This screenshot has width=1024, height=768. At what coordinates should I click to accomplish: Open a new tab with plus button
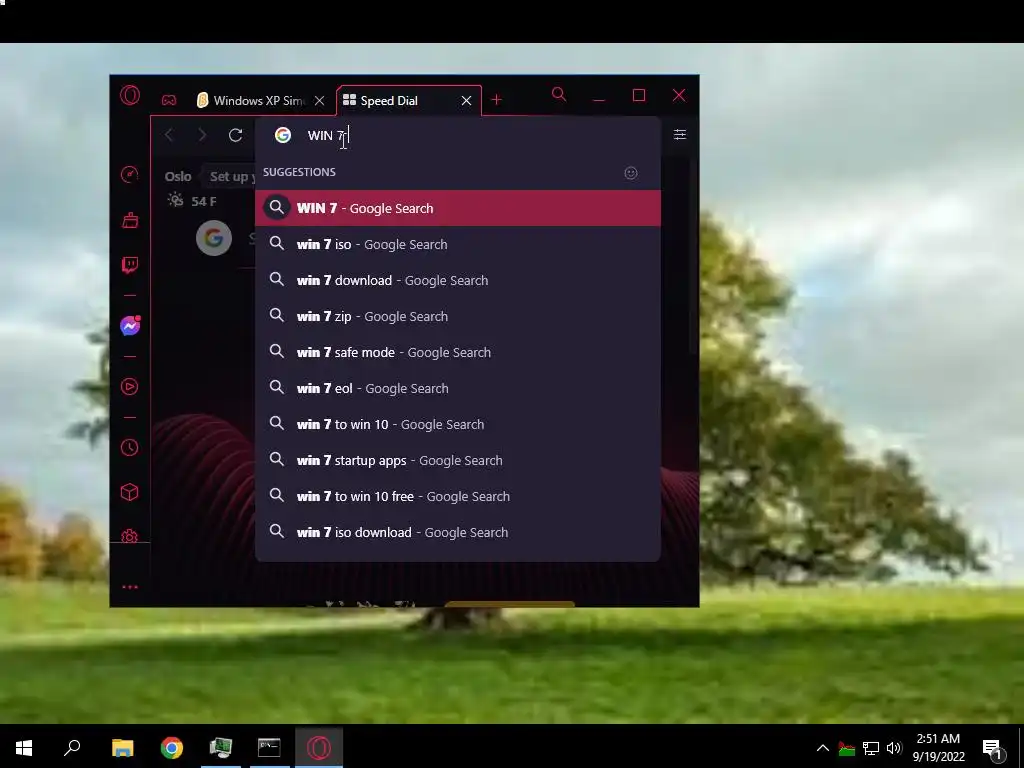(x=496, y=100)
